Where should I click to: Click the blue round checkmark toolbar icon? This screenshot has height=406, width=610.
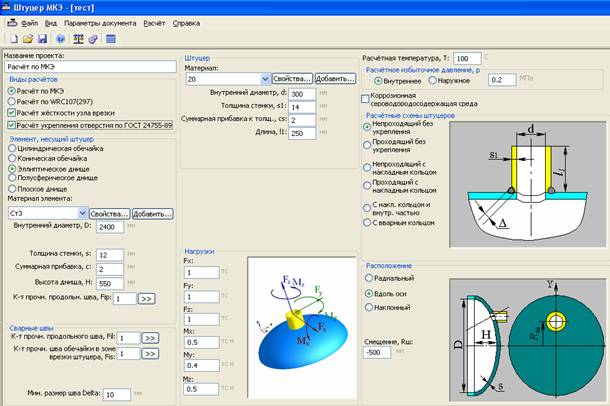coord(60,39)
